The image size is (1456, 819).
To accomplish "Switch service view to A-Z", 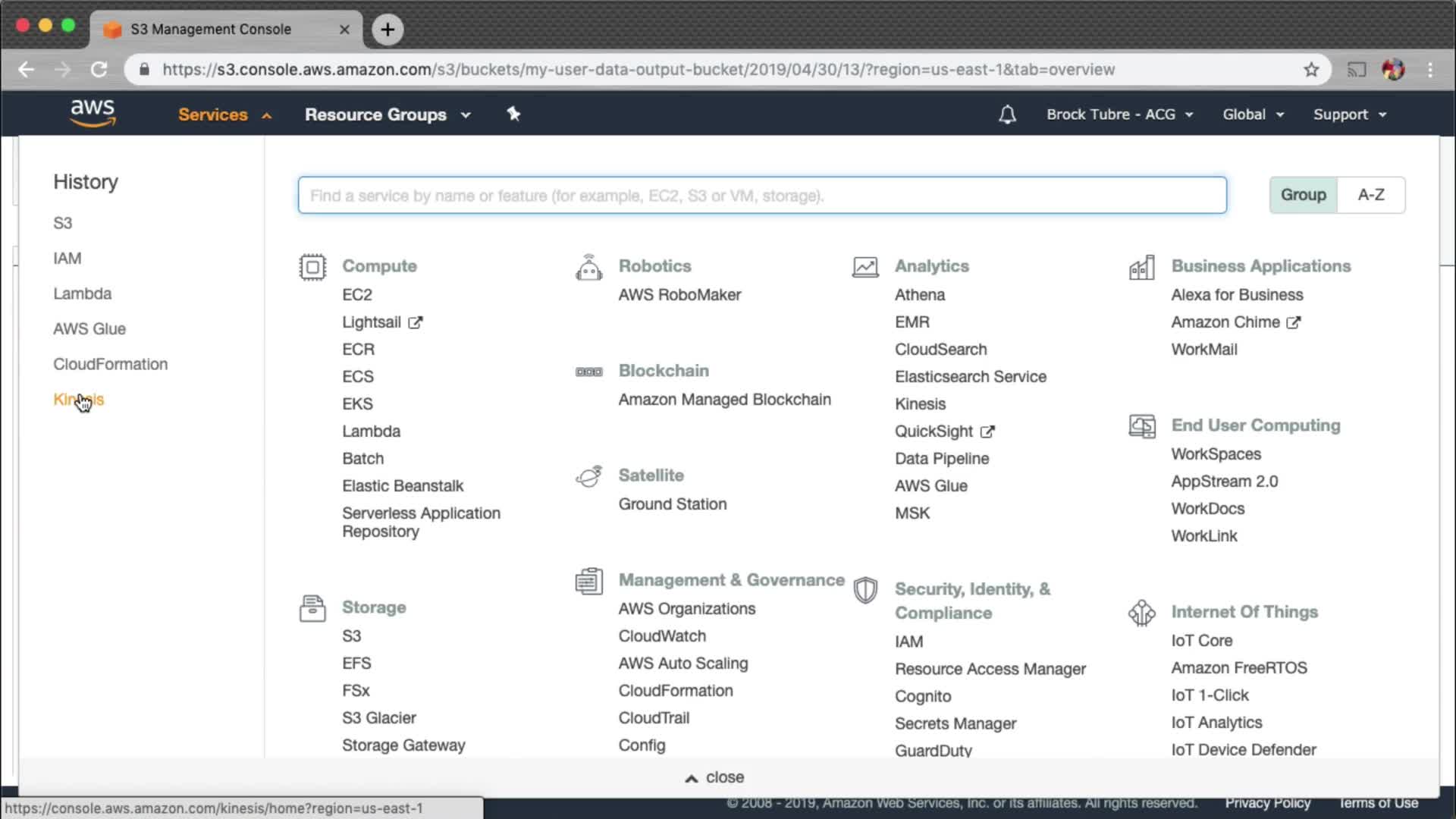I will 1371,195.
